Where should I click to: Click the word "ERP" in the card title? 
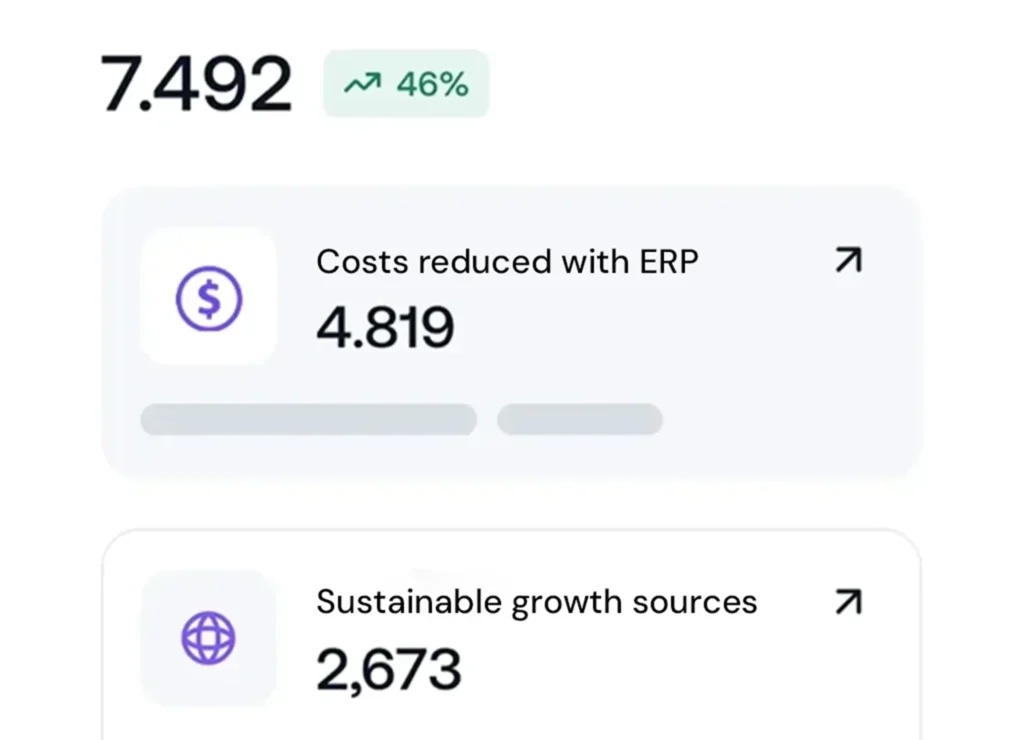pos(667,262)
